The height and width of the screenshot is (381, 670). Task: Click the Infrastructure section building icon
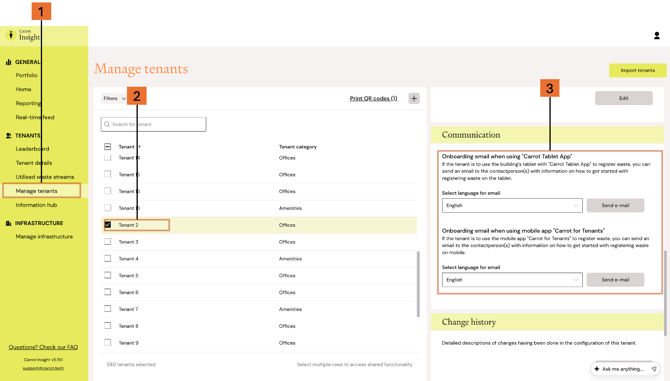[9, 223]
